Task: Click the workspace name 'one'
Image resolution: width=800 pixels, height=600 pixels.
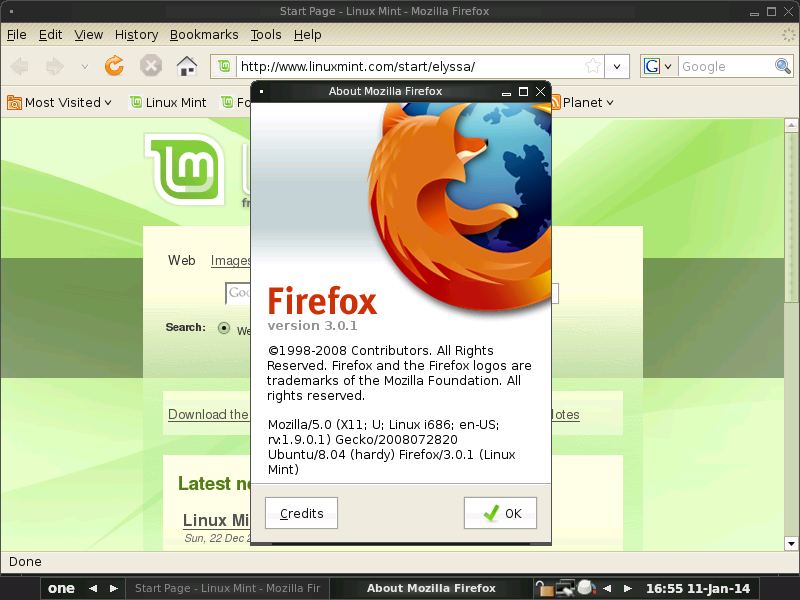Action: (x=61, y=589)
